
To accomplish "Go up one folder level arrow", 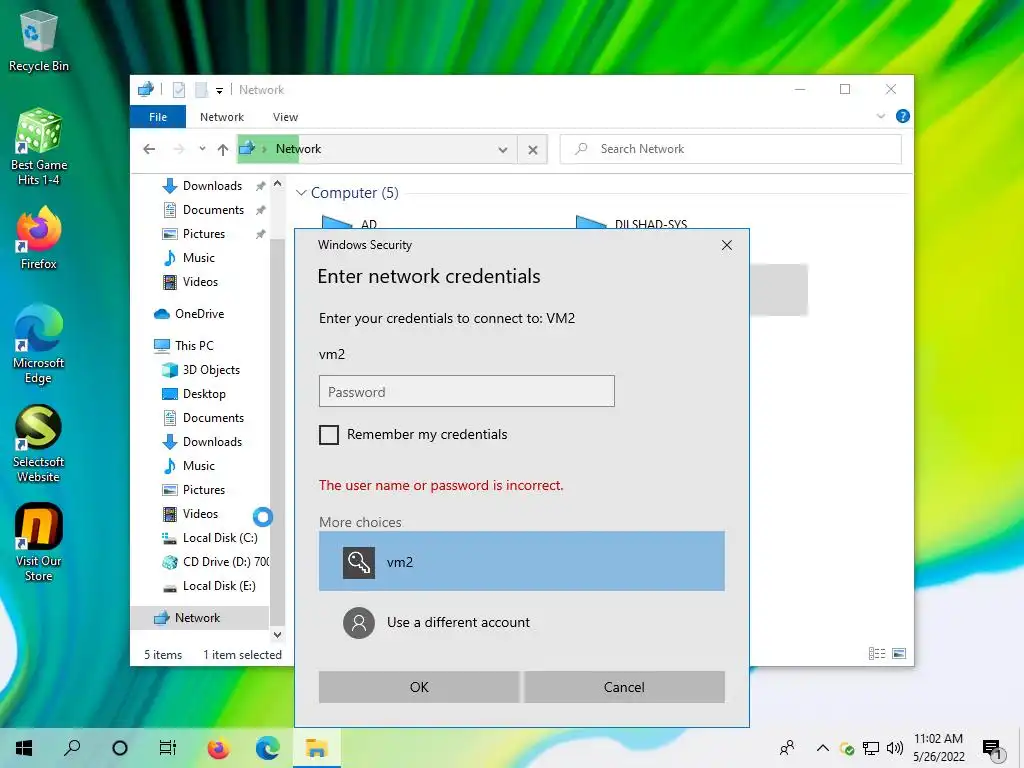I will 223,150.
